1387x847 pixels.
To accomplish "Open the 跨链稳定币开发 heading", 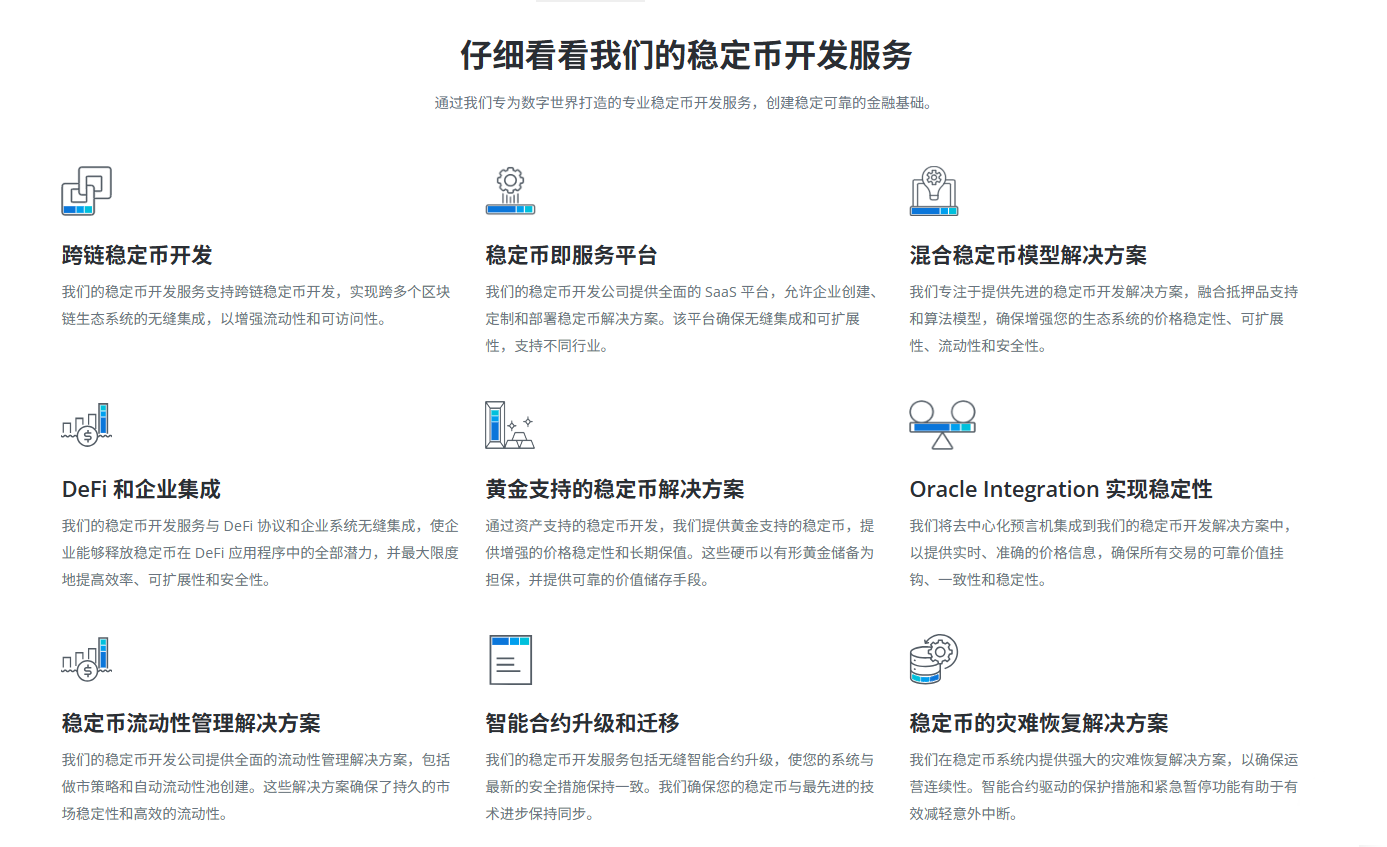I will click(x=137, y=255).
